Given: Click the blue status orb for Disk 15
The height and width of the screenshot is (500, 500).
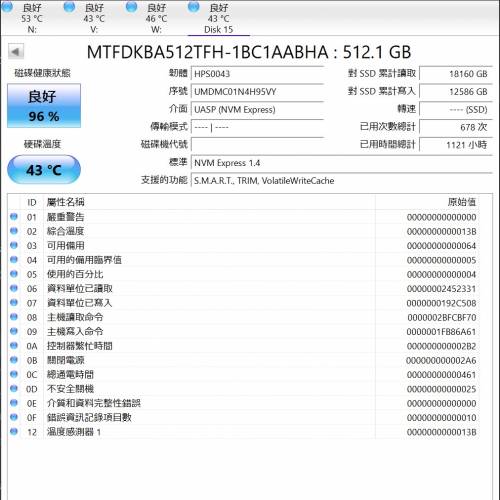Looking at the screenshot, I should tap(194, 7).
